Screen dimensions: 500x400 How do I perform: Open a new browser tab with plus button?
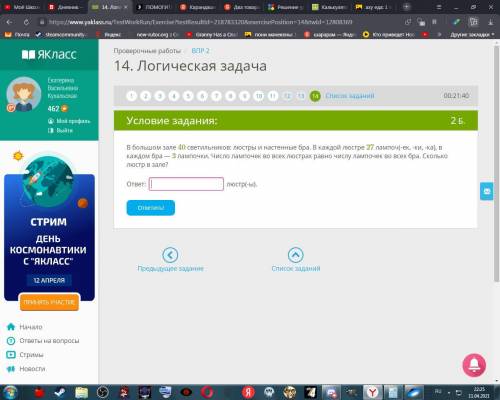pos(406,7)
